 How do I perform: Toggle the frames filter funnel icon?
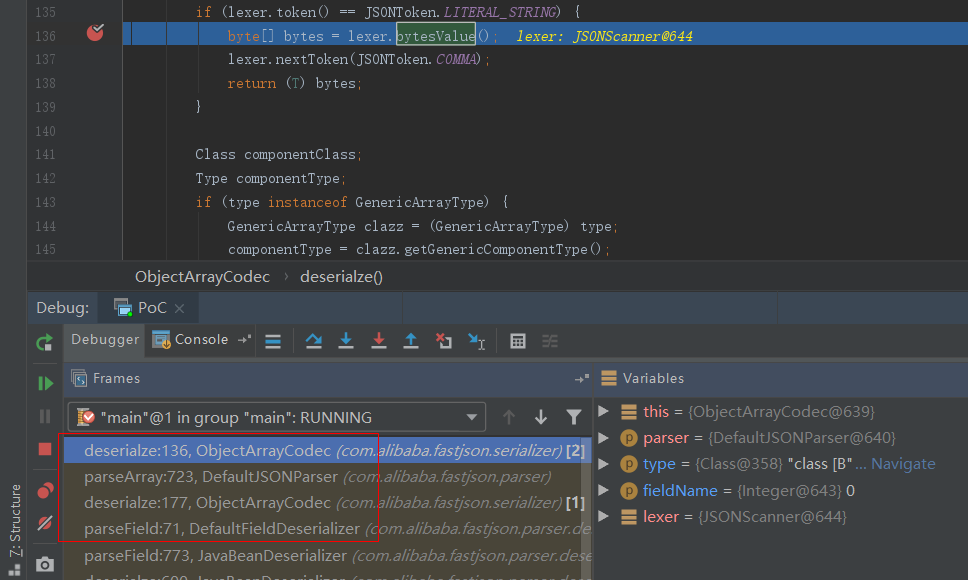573,417
